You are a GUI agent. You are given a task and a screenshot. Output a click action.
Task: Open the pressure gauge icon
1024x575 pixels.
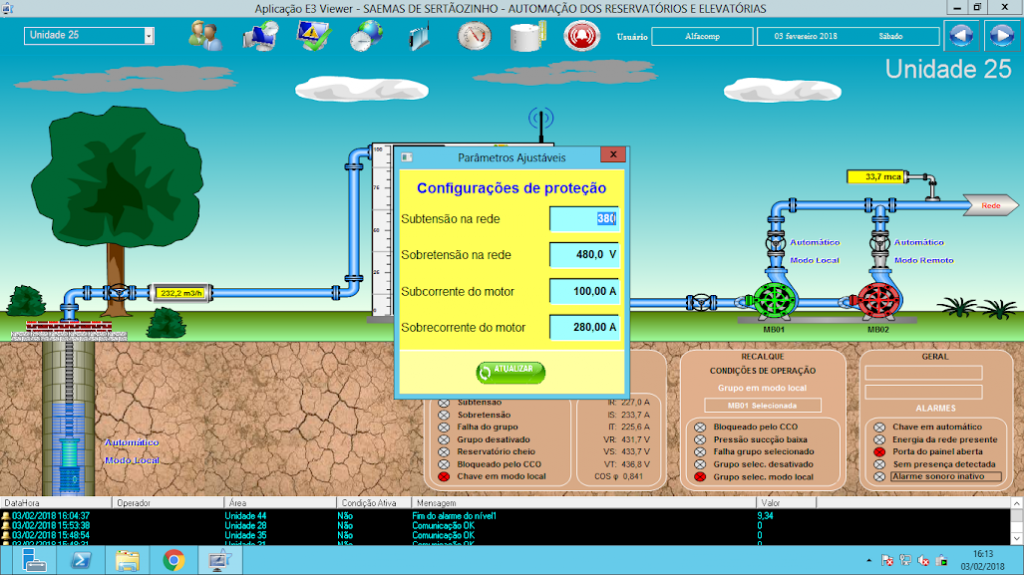(x=473, y=36)
